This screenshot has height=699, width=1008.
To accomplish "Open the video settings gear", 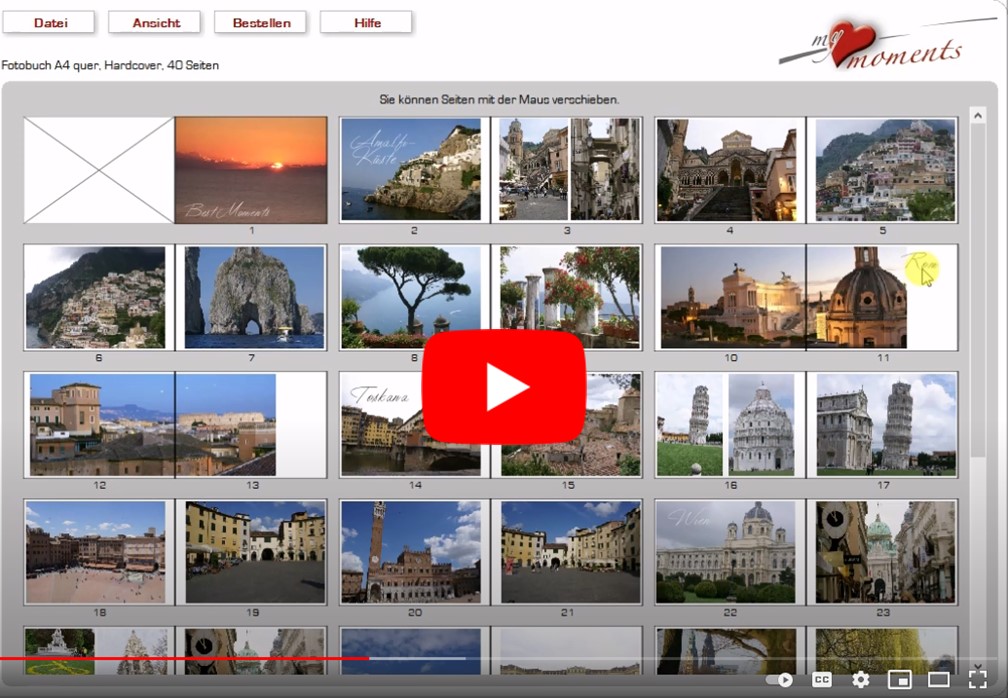I will click(860, 680).
